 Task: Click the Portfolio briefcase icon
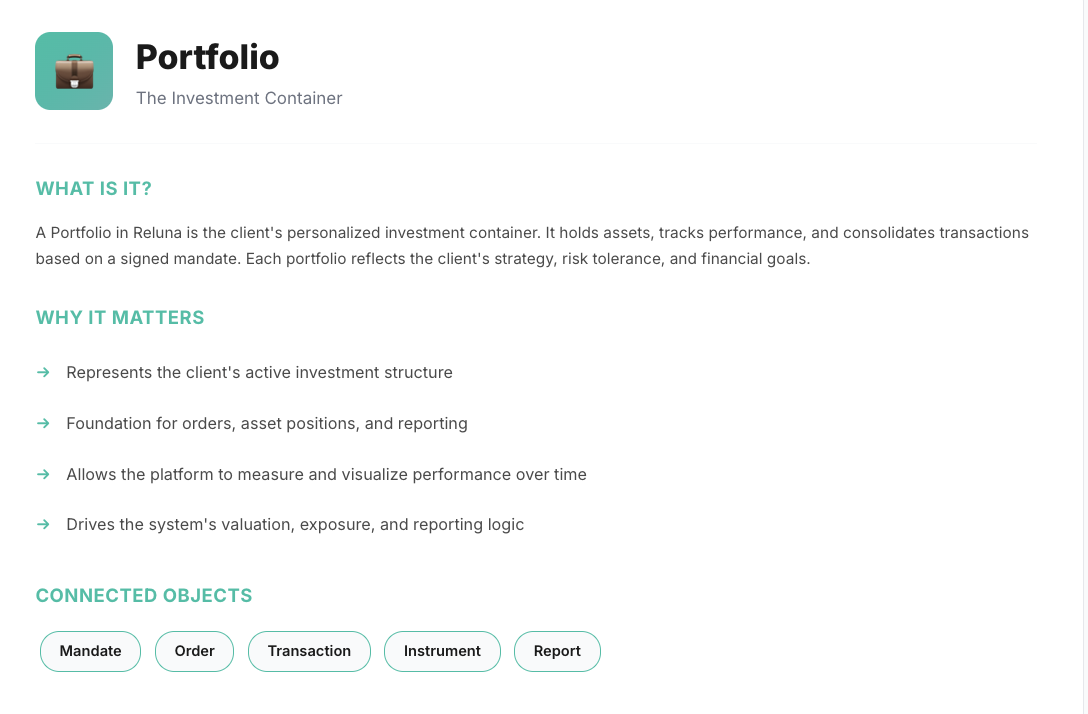coord(74,71)
